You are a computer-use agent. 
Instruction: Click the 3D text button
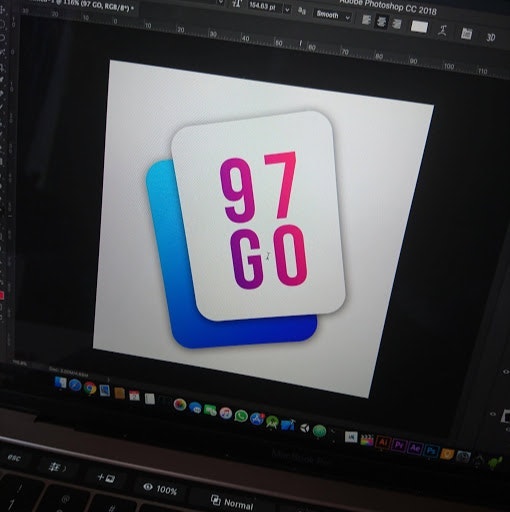click(490, 37)
